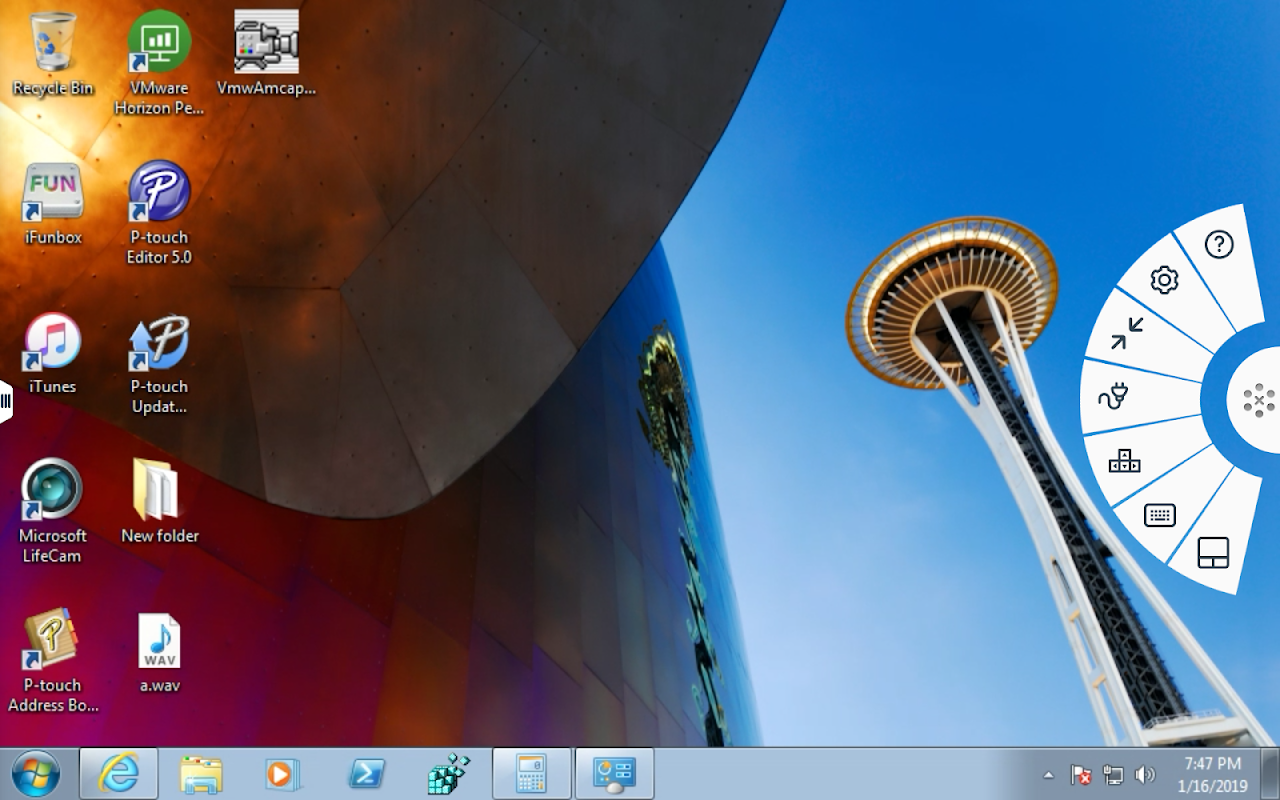Show the on-screen keyboard icon
The width and height of the screenshot is (1280, 800).
click(x=1160, y=515)
